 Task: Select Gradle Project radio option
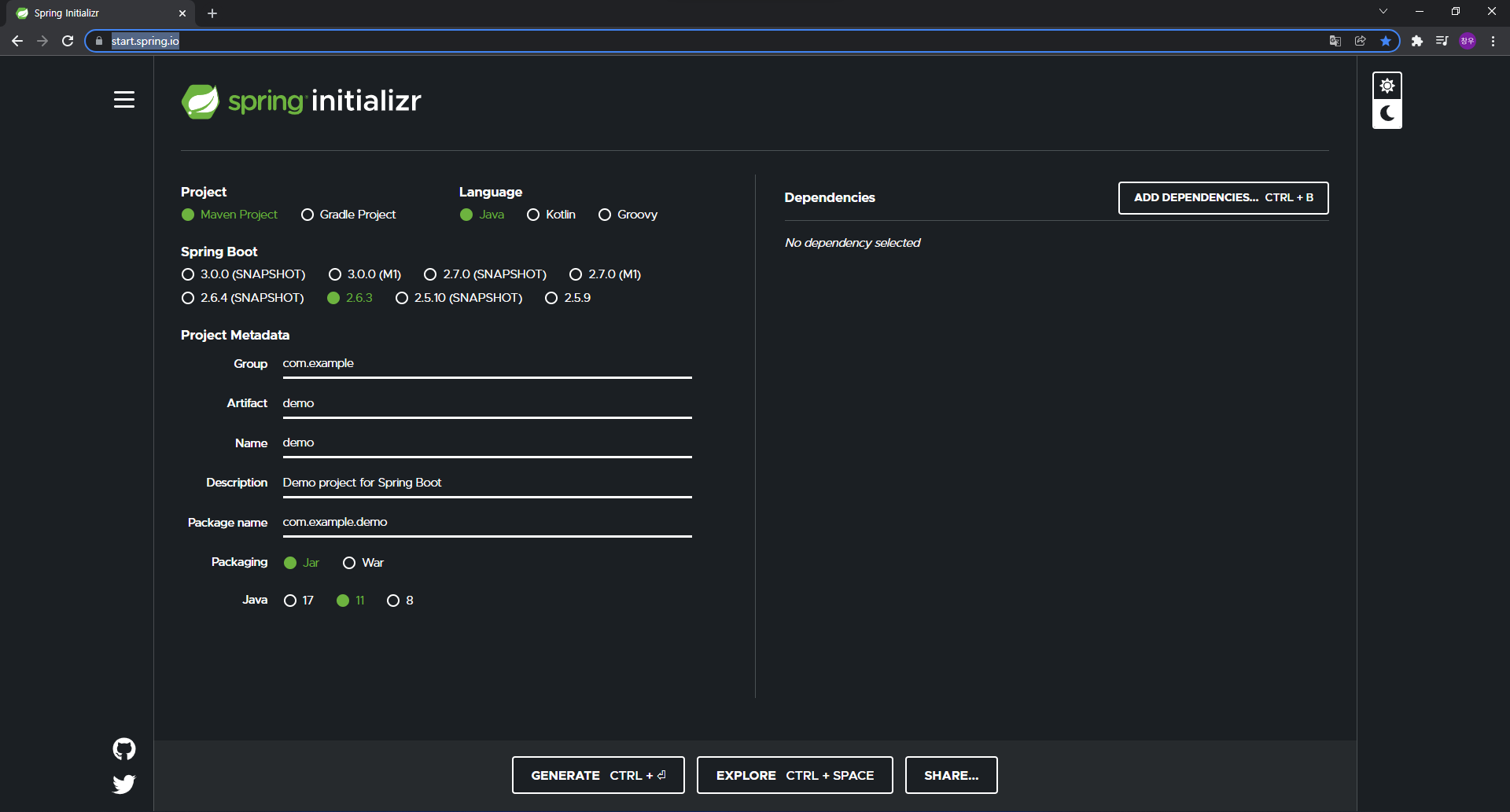(348, 215)
